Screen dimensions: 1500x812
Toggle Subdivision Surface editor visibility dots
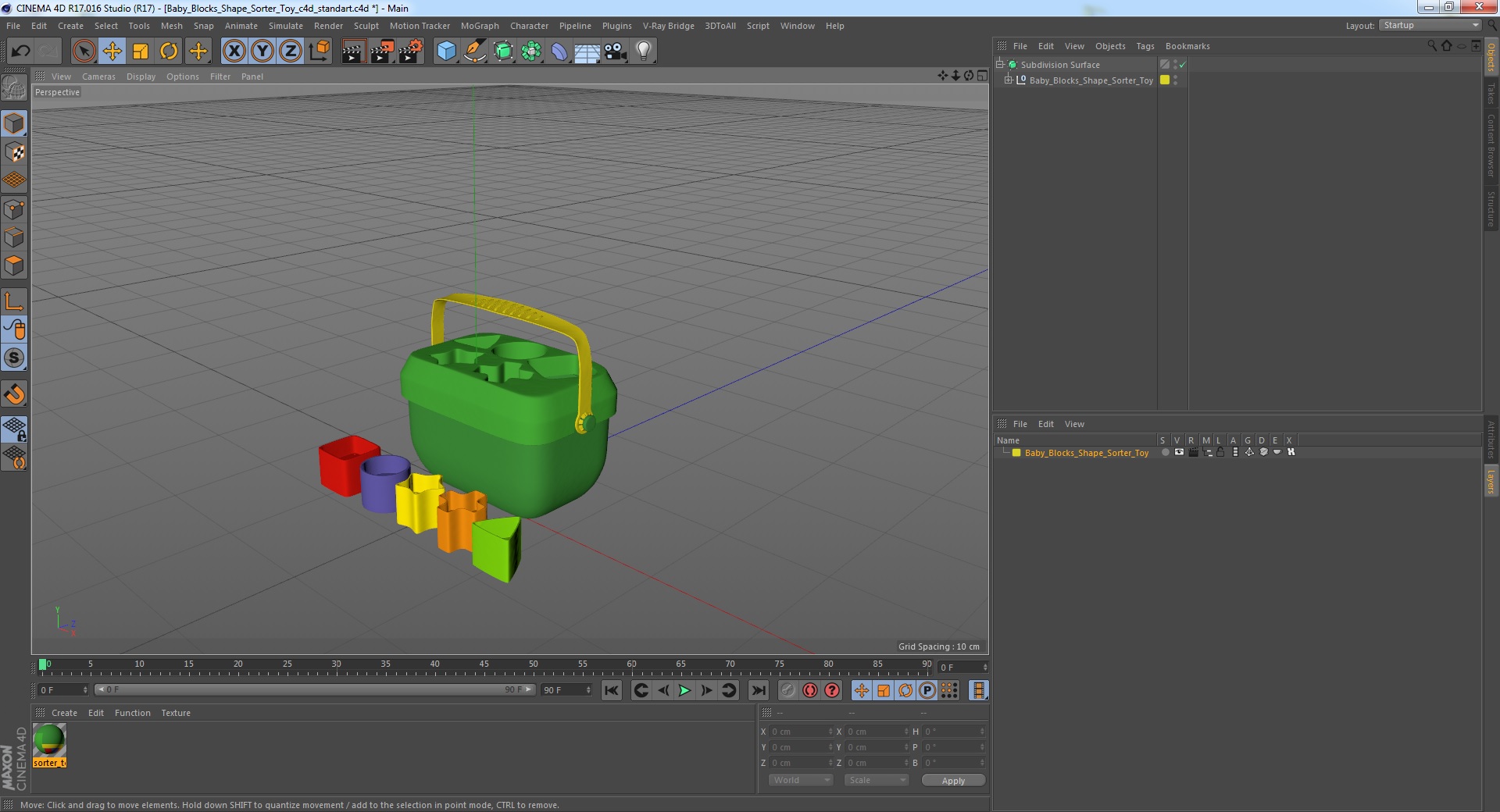[x=1175, y=65]
